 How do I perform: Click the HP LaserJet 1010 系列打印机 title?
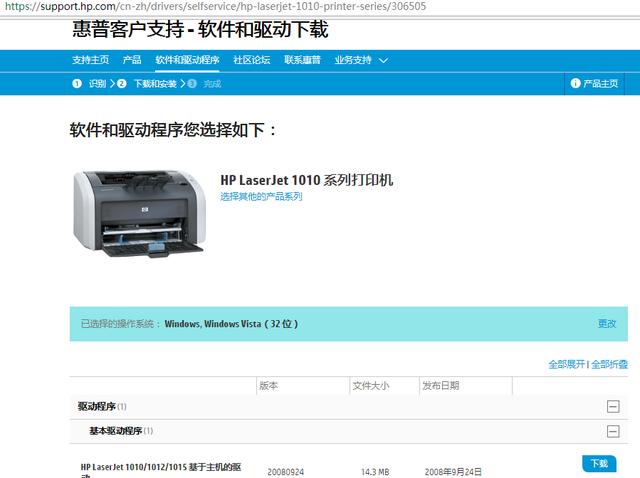pos(307,180)
